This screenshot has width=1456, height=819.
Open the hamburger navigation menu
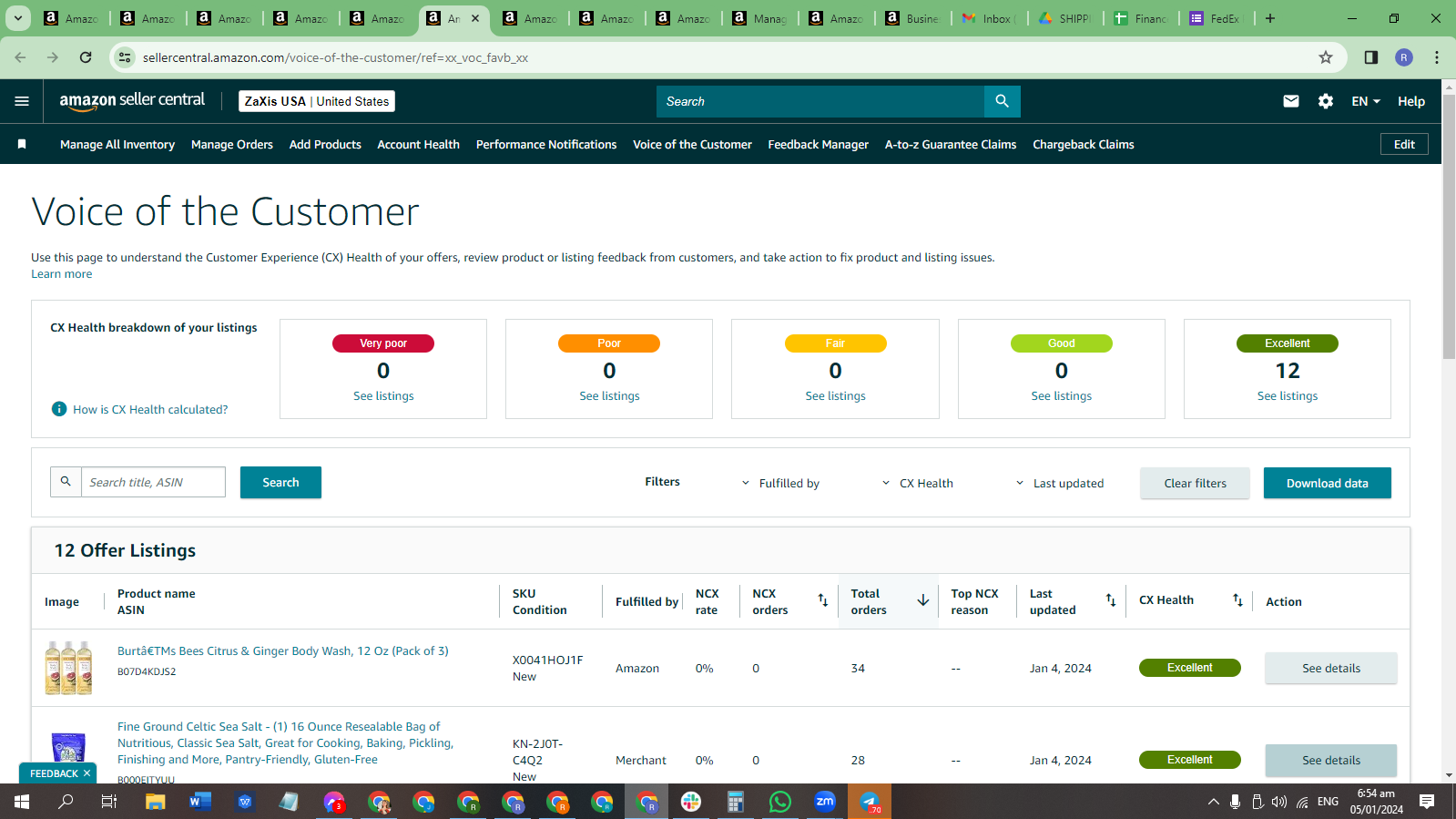click(22, 101)
